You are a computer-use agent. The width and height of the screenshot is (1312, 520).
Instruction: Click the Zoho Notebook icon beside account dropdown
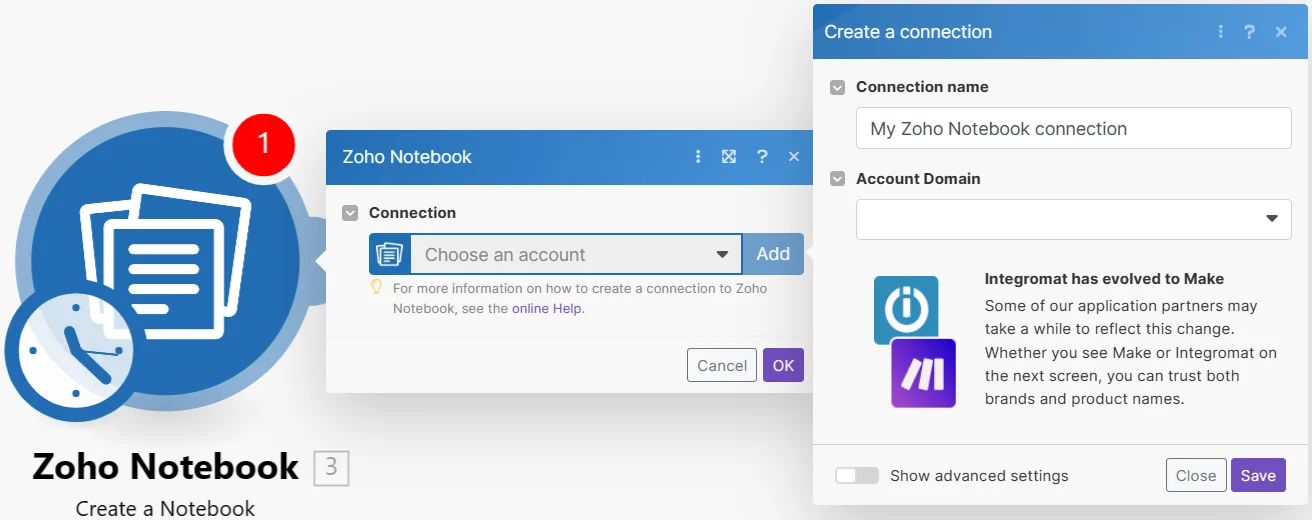coord(390,254)
